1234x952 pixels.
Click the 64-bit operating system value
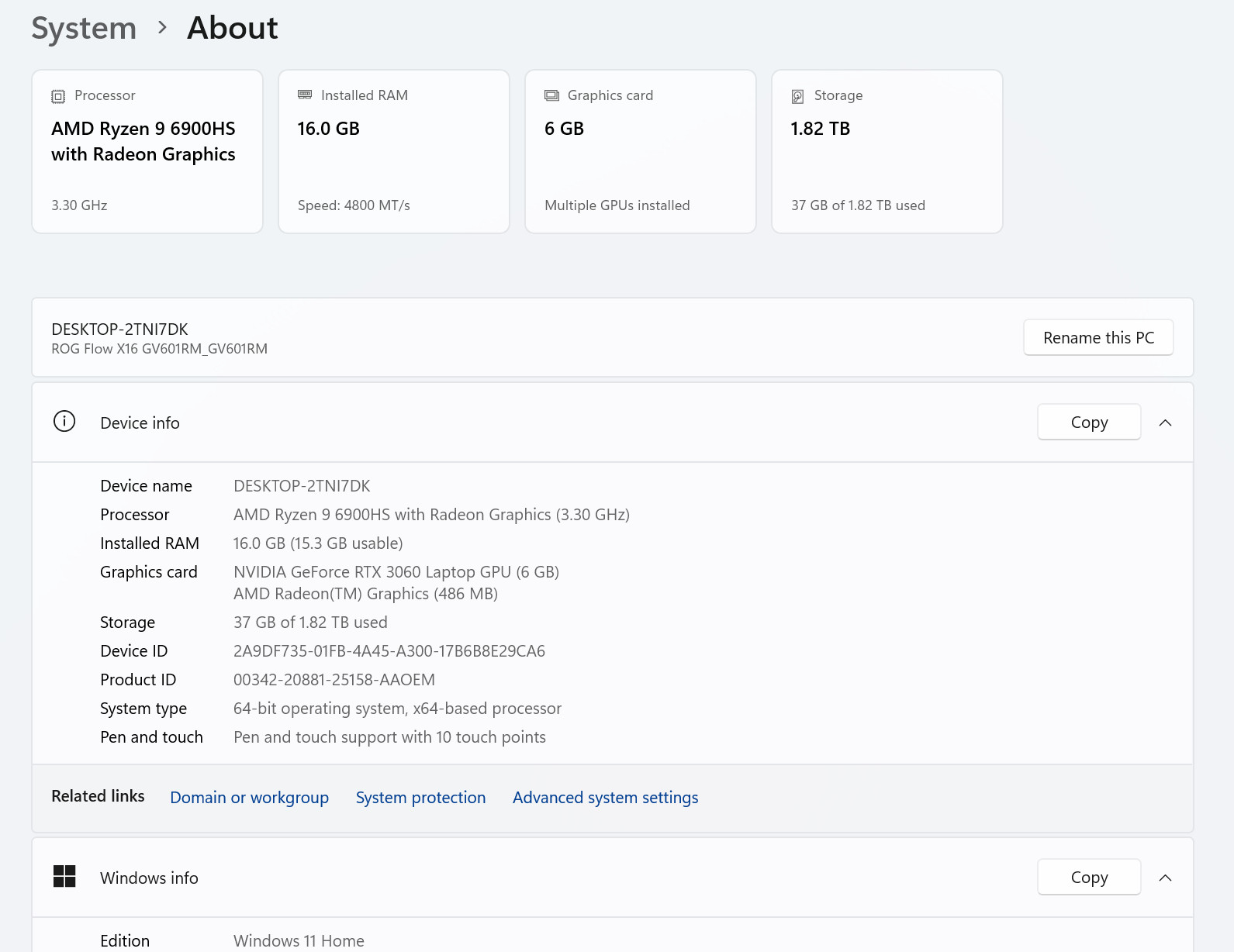[397, 709]
